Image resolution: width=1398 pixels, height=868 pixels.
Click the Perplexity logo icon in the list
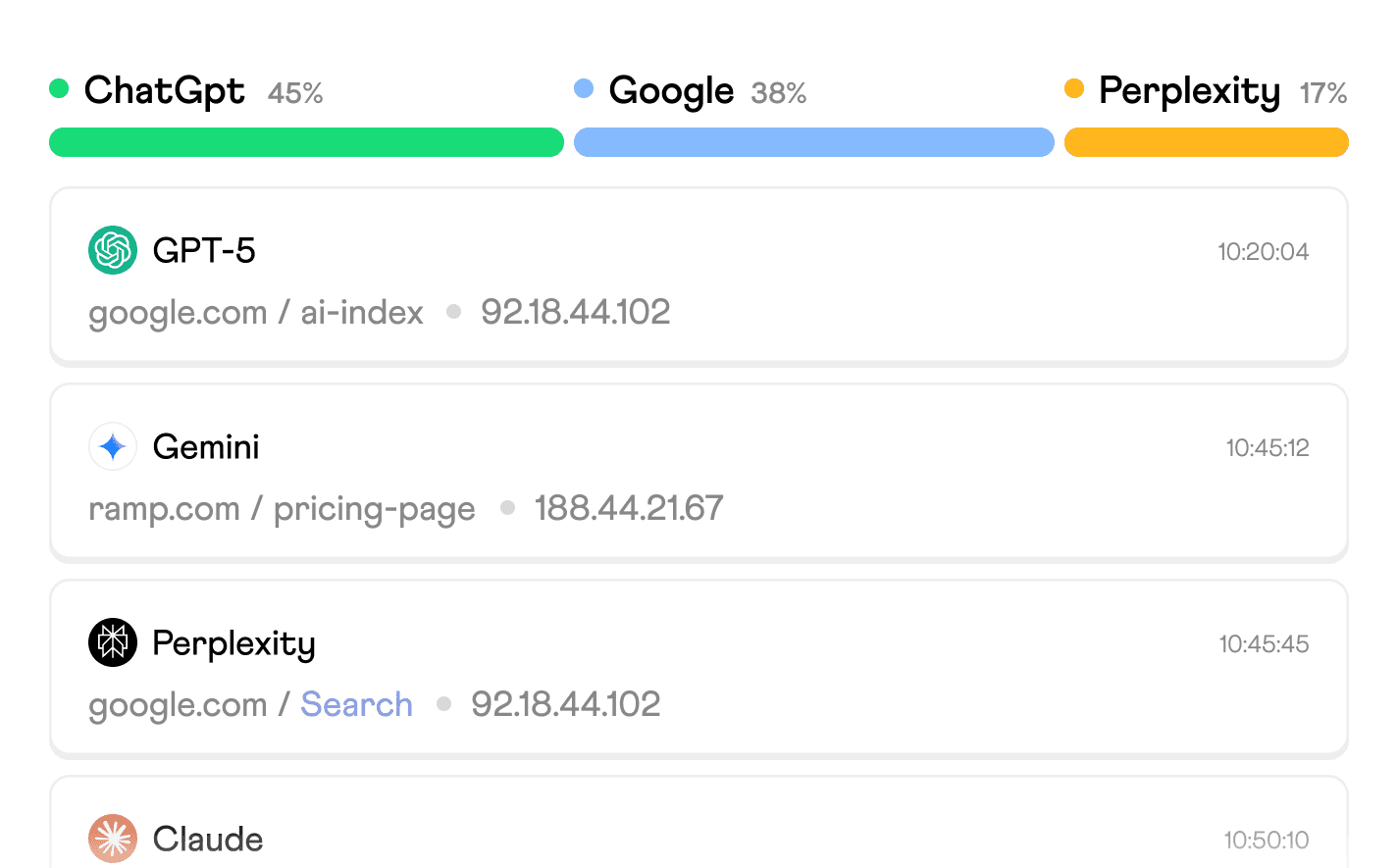113,642
